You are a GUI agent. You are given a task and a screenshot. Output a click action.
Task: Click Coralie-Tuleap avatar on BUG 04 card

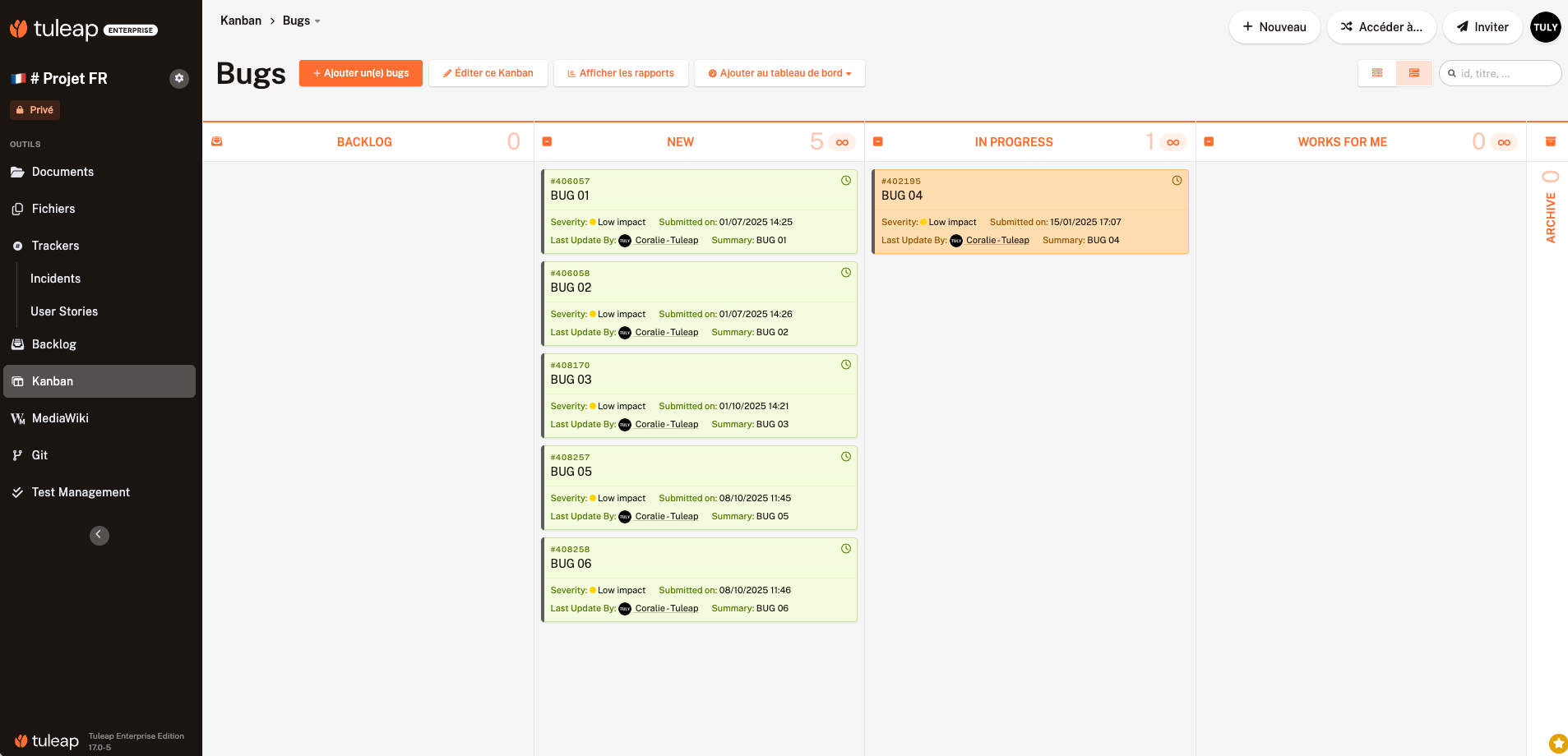coord(956,241)
